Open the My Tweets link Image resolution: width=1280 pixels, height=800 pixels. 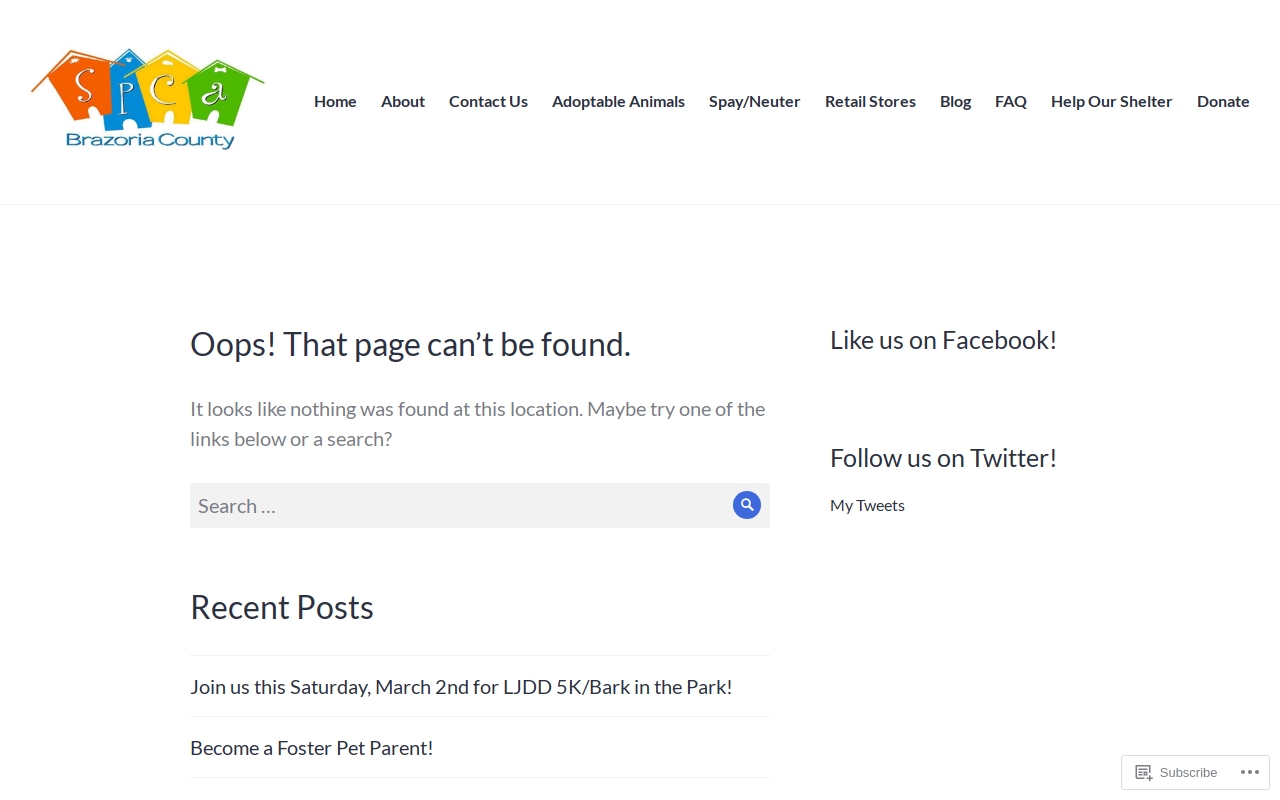pos(867,505)
